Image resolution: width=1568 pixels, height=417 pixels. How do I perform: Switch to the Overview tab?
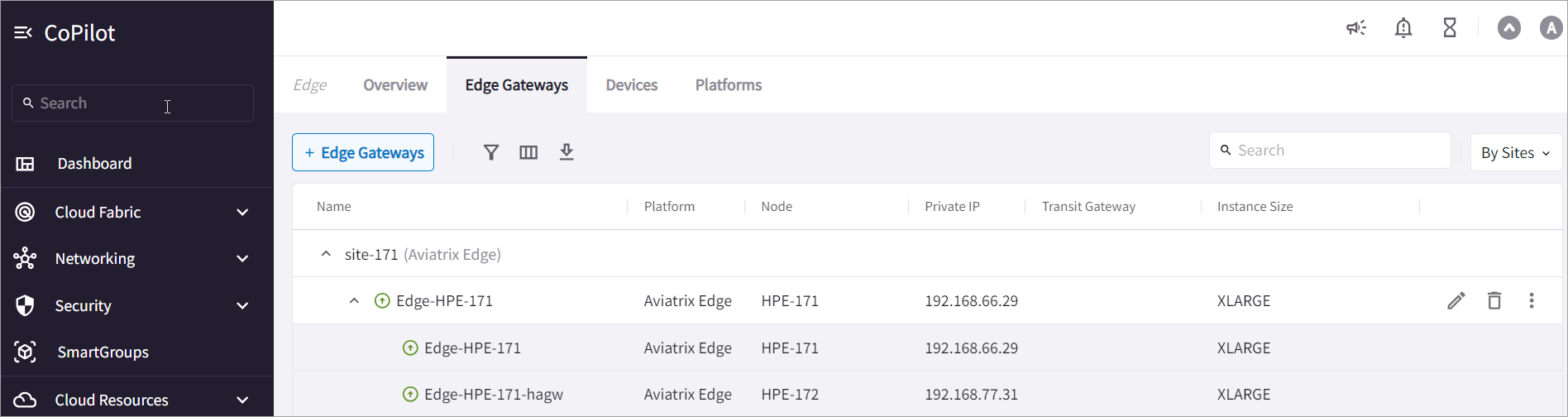click(x=395, y=85)
